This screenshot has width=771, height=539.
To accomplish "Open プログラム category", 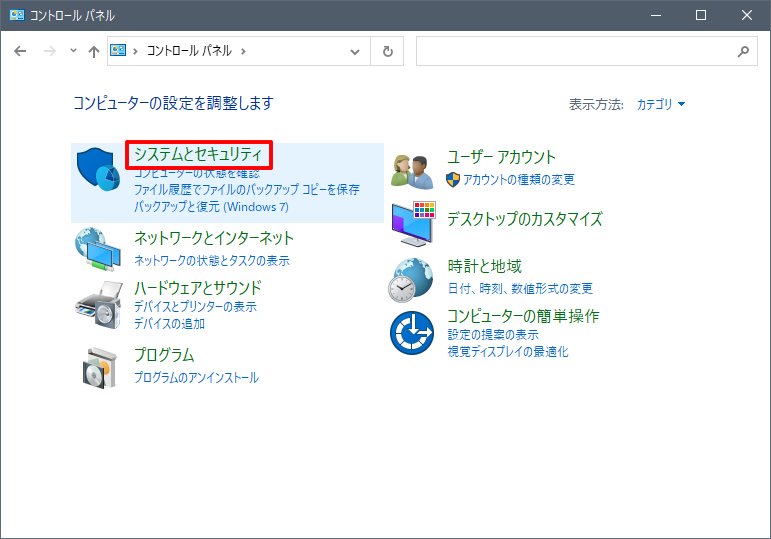I will point(164,355).
